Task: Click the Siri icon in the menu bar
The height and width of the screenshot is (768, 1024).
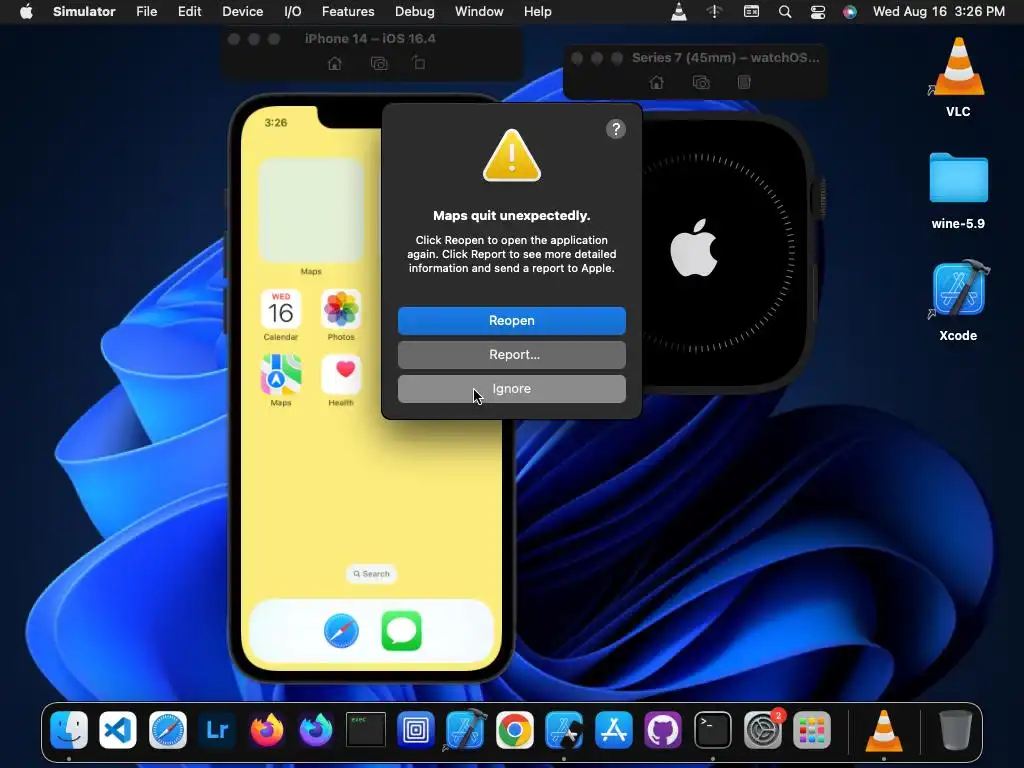Action: click(x=850, y=12)
